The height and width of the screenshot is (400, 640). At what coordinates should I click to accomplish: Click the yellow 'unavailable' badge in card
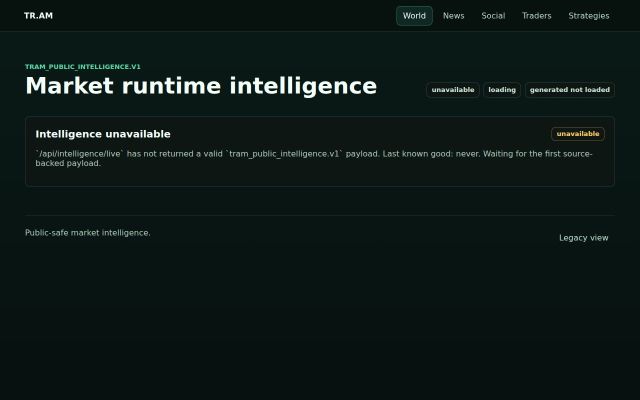[578, 134]
